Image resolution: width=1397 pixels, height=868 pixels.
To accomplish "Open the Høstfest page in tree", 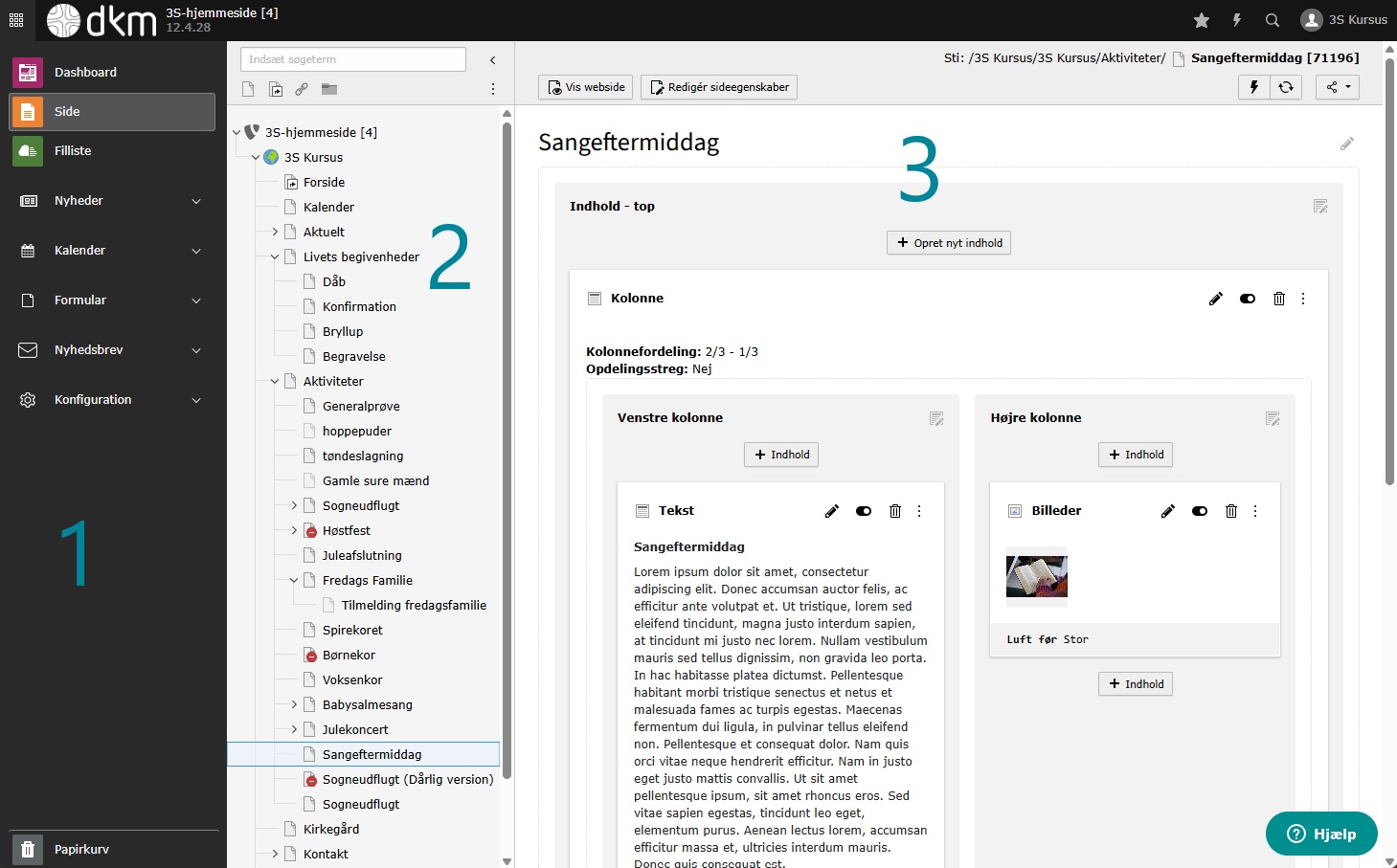I will [346, 530].
